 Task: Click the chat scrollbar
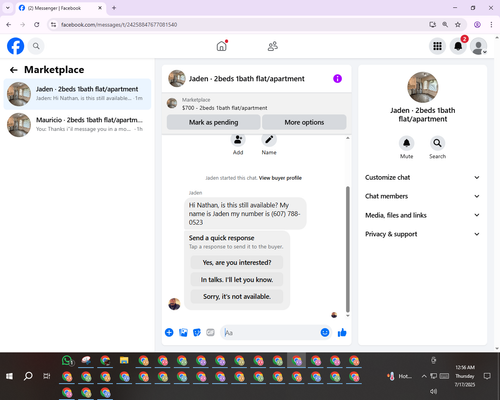tap(348, 249)
